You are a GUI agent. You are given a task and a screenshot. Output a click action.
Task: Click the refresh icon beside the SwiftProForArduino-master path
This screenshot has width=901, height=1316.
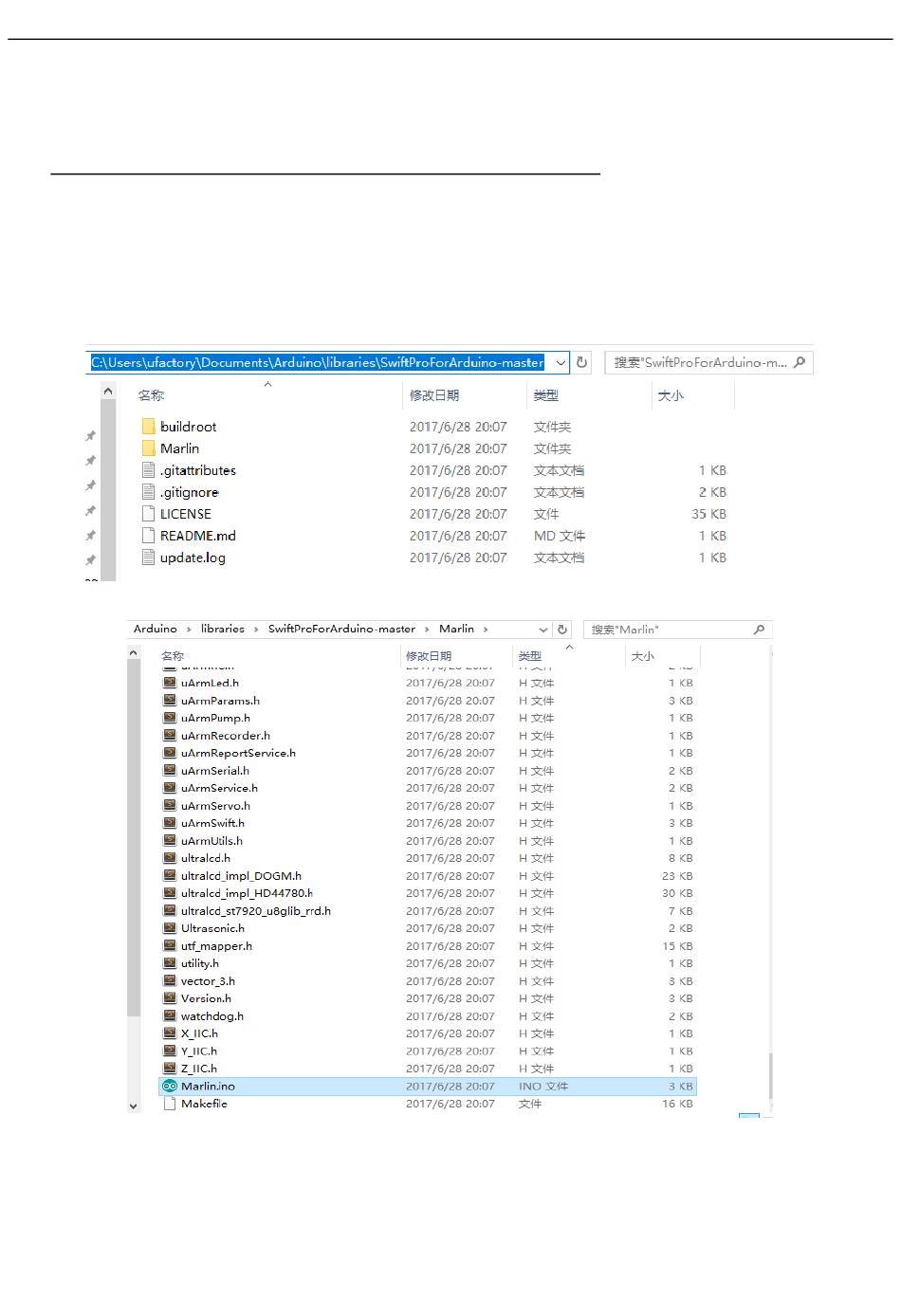tap(582, 362)
